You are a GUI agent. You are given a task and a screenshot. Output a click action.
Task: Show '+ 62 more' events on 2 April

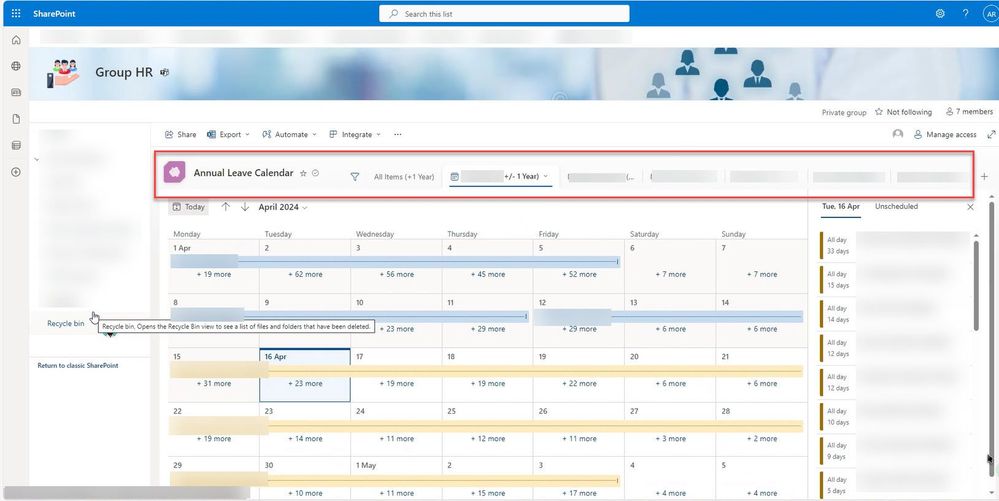click(x=305, y=274)
